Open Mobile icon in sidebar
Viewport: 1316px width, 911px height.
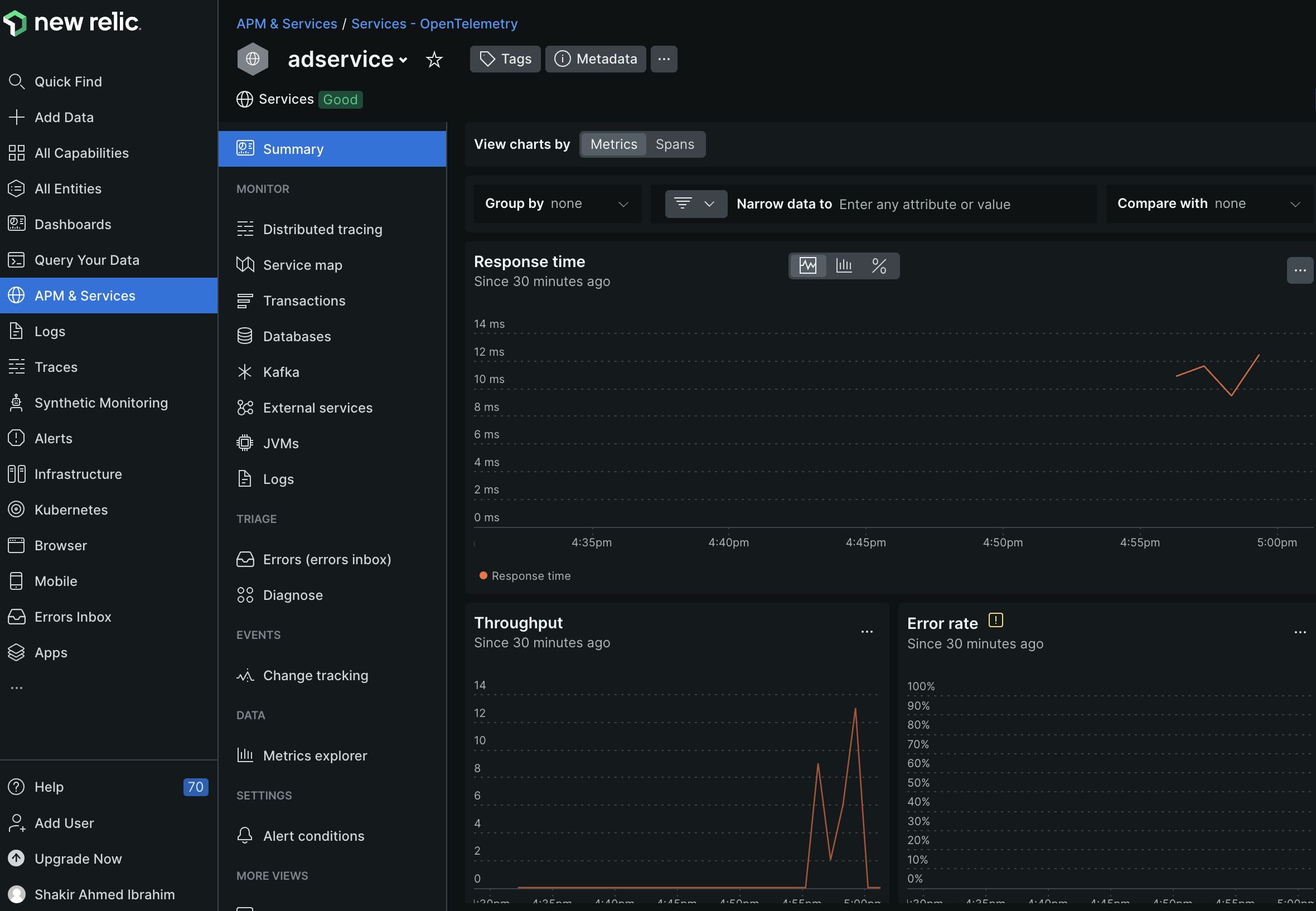[17, 581]
